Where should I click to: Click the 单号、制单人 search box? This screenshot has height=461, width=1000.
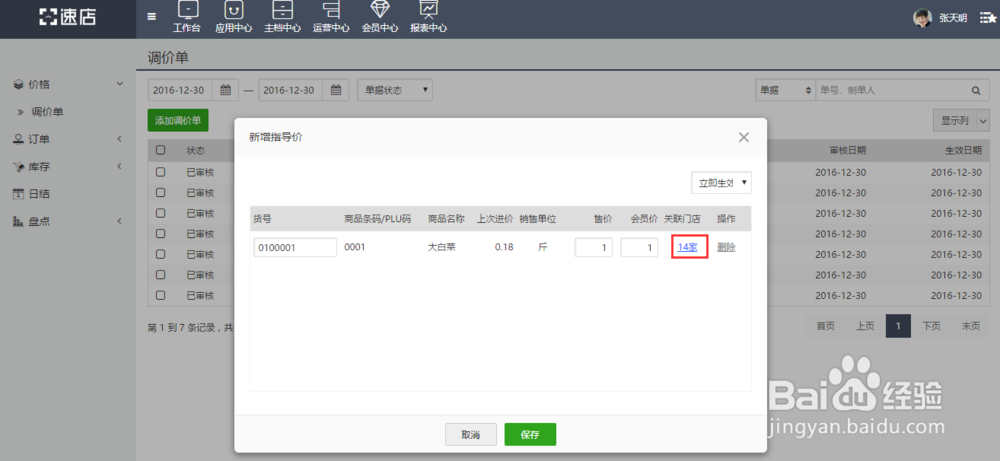click(890, 91)
